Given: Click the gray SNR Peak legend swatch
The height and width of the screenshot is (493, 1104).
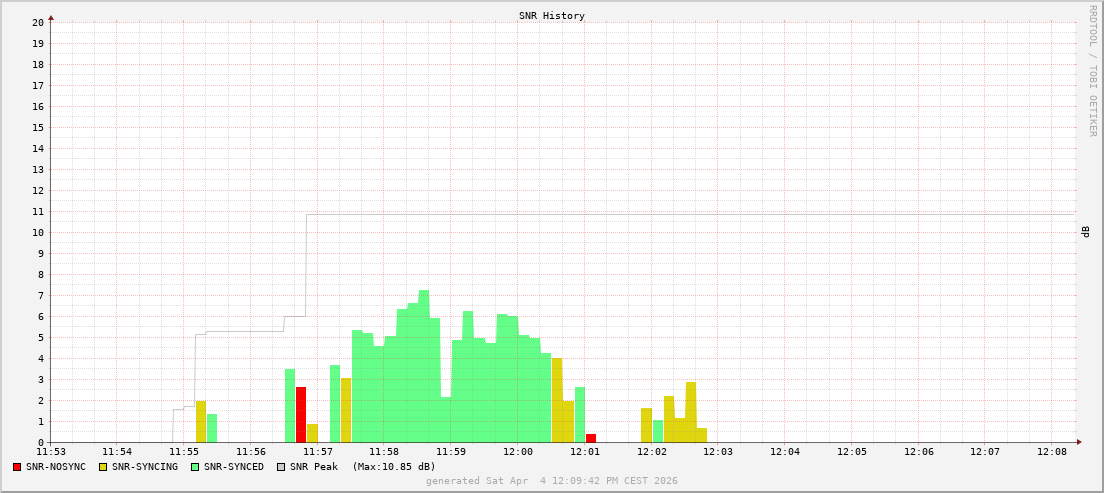Looking at the screenshot, I should (x=281, y=467).
